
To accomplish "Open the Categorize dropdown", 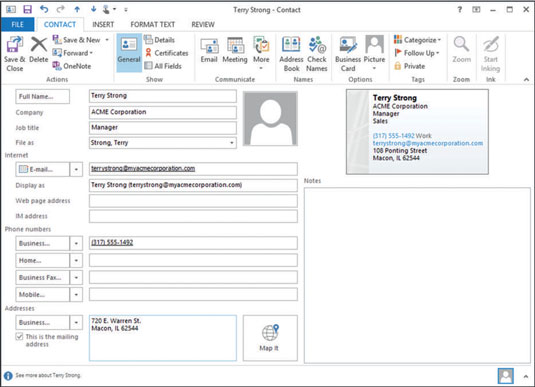I will (418, 40).
